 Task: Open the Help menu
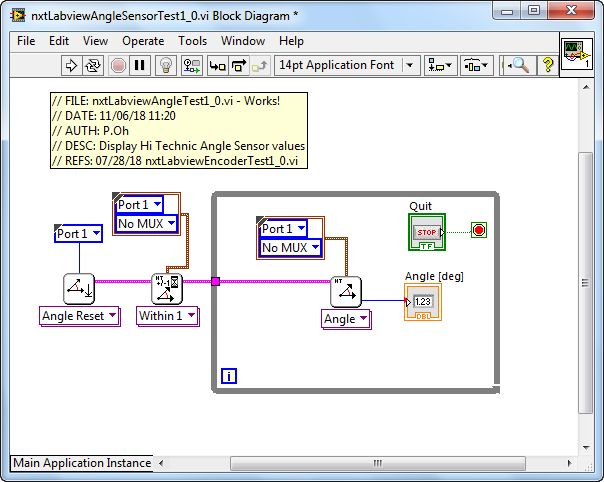point(292,41)
